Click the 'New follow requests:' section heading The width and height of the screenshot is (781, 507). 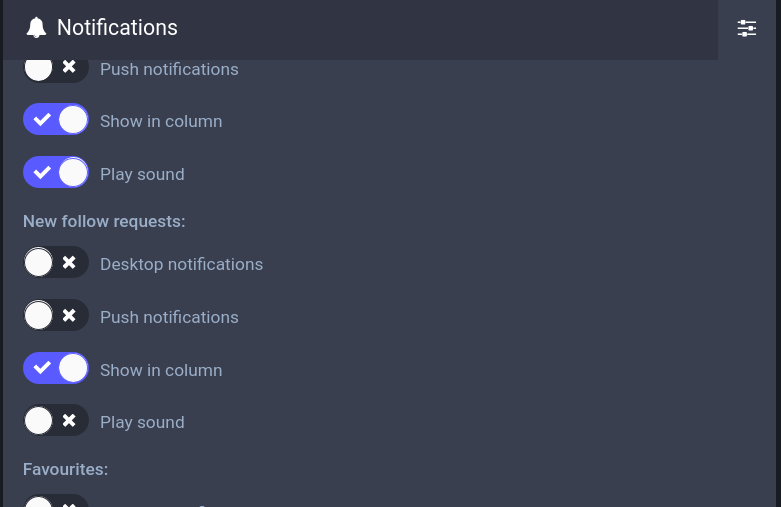click(104, 221)
